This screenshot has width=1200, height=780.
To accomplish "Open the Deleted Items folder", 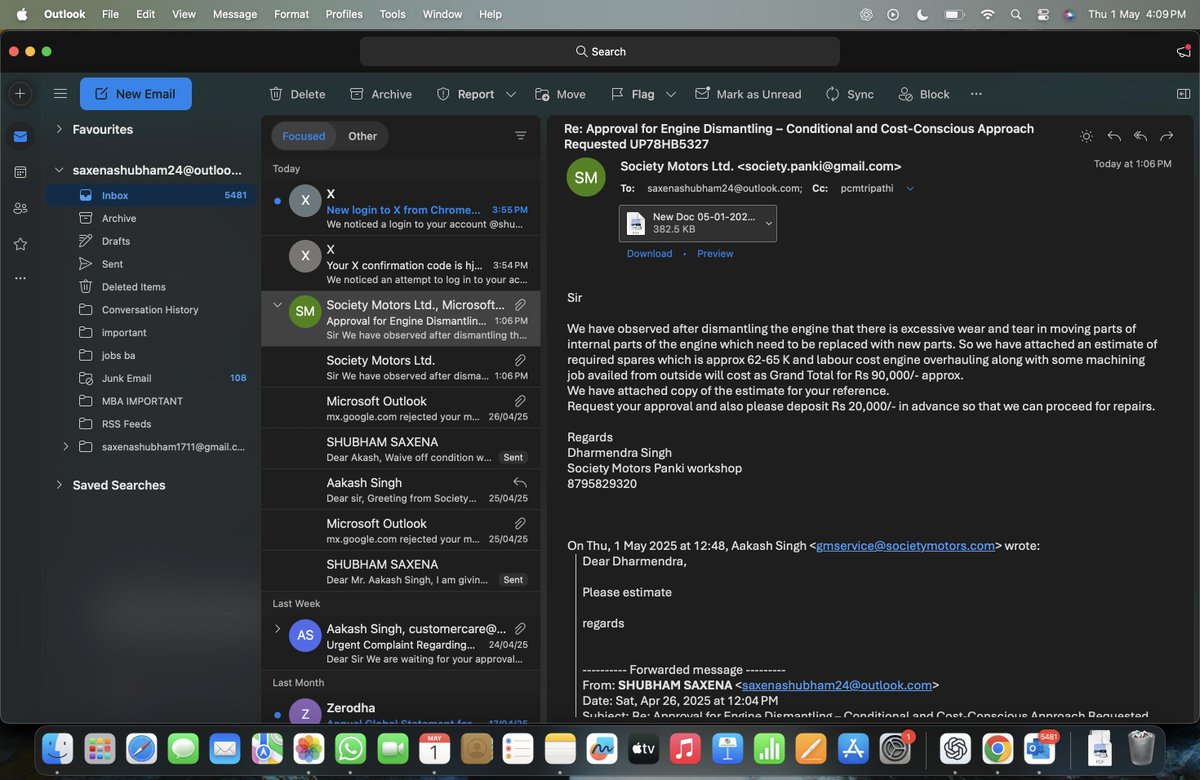I will pos(150,287).
